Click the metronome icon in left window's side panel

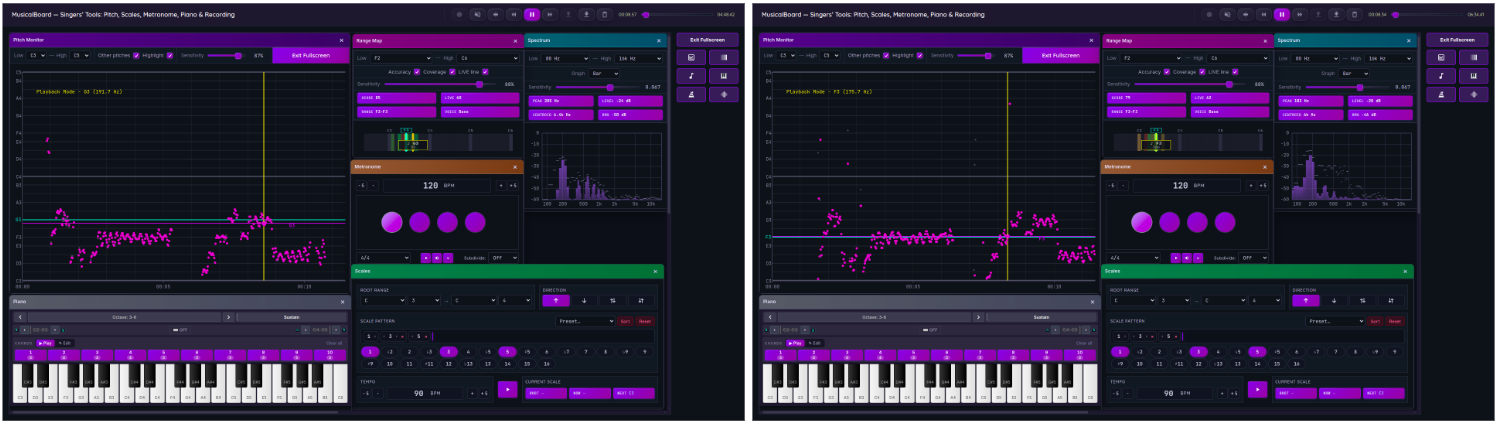point(691,94)
